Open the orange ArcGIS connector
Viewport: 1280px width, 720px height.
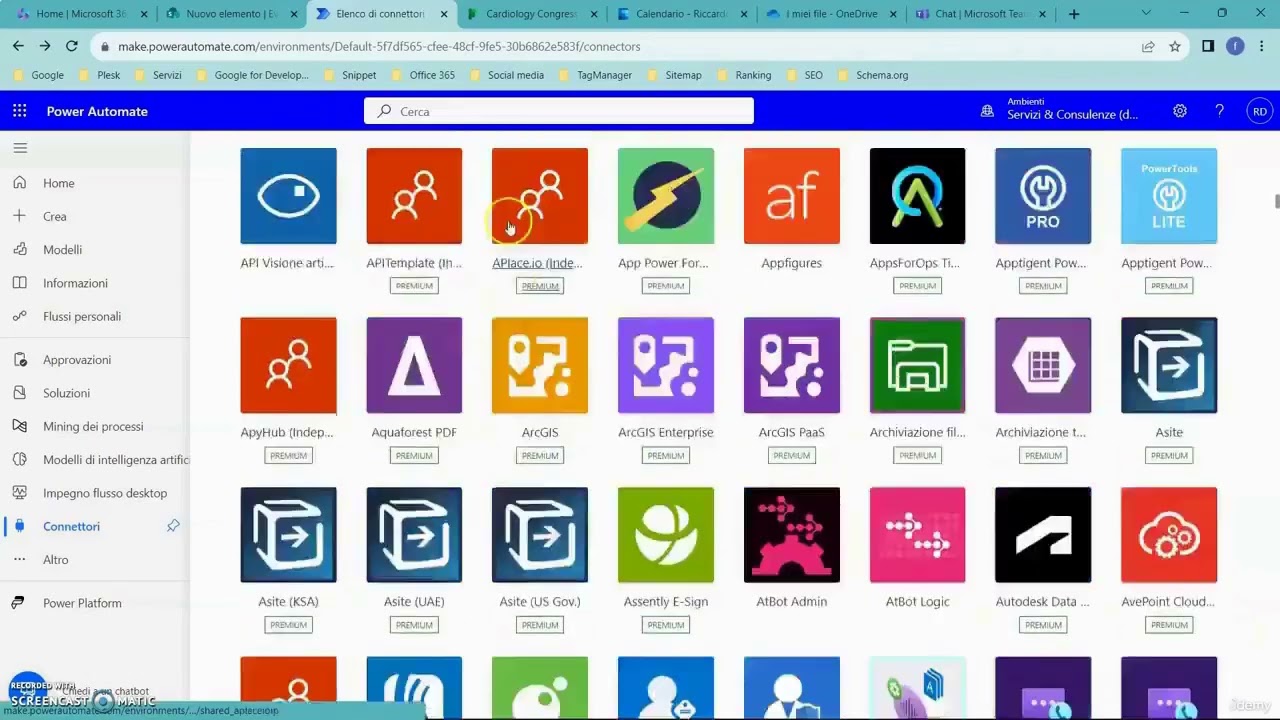tap(540, 365)
